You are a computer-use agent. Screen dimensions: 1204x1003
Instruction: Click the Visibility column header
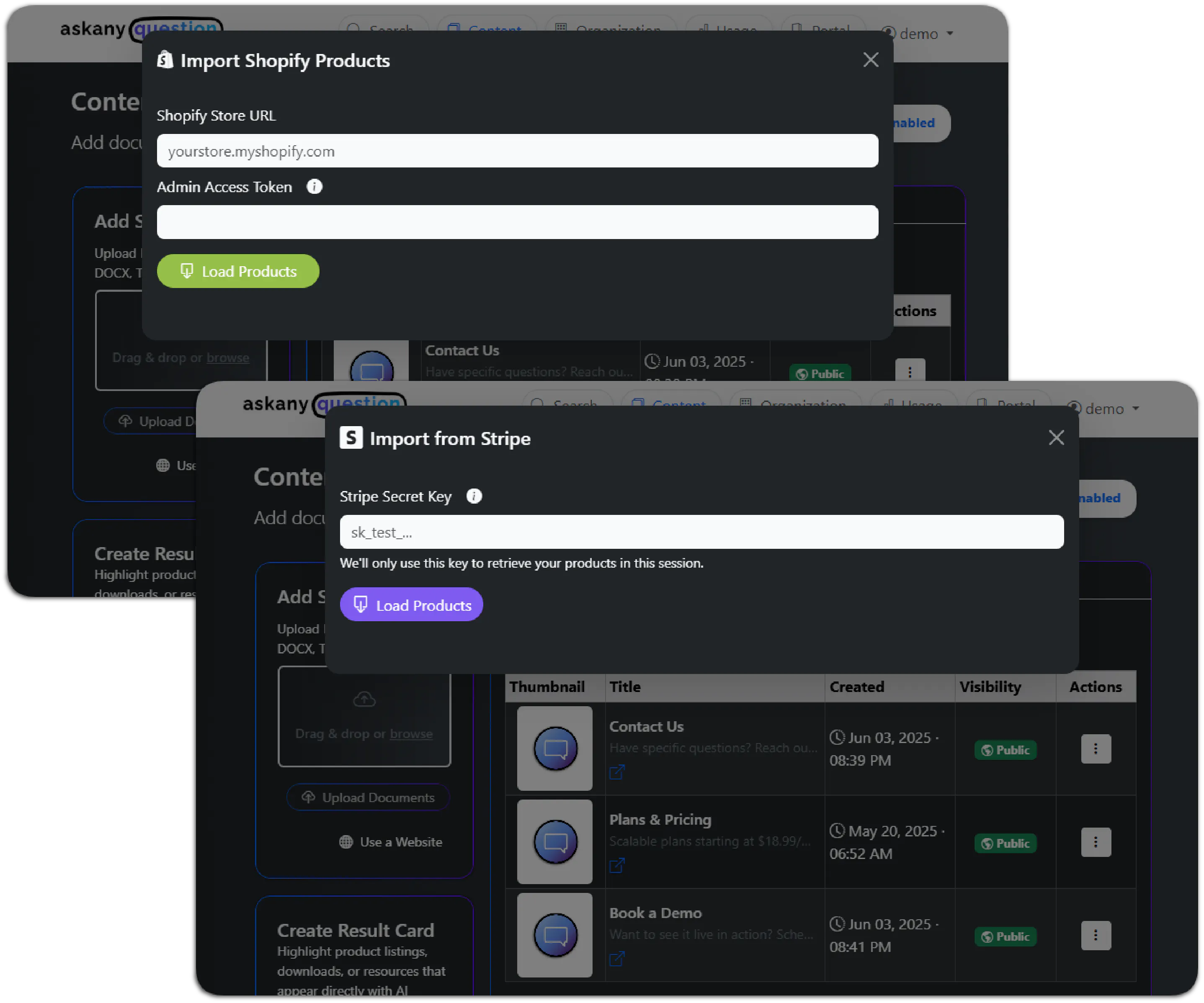(990, 687)
